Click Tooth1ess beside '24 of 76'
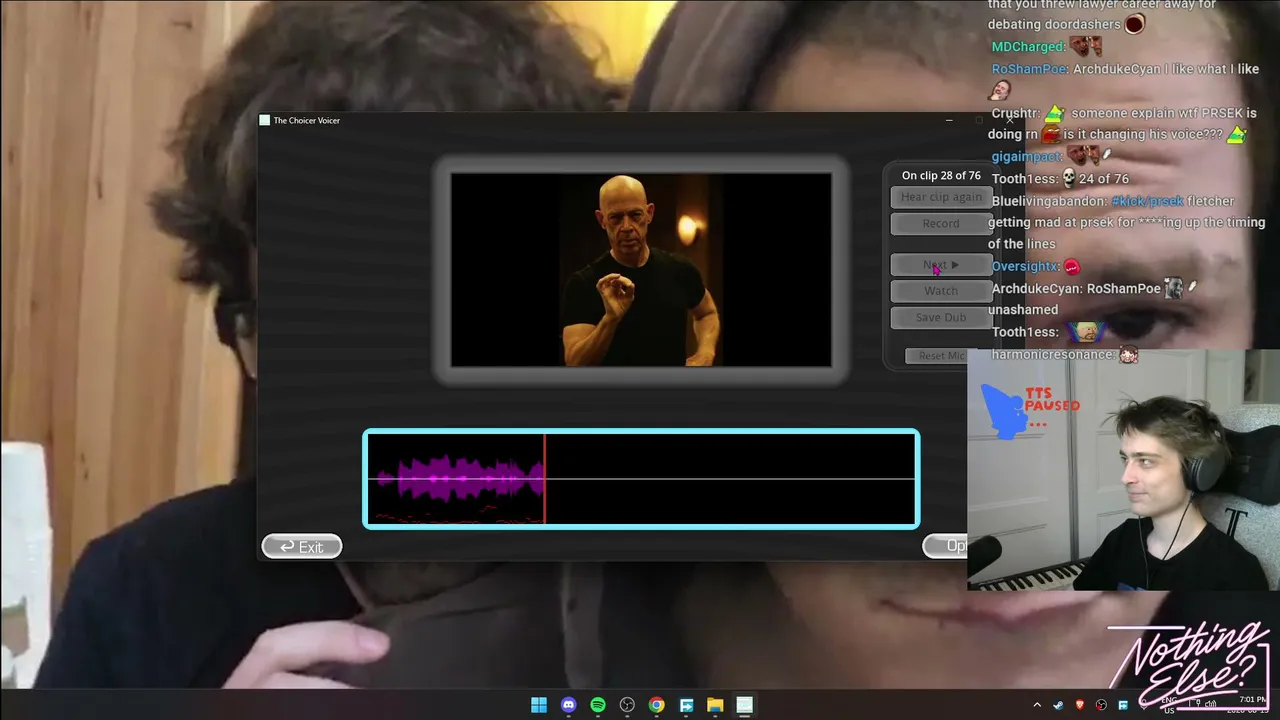 pyautogui.click(x=1025, y=179)
